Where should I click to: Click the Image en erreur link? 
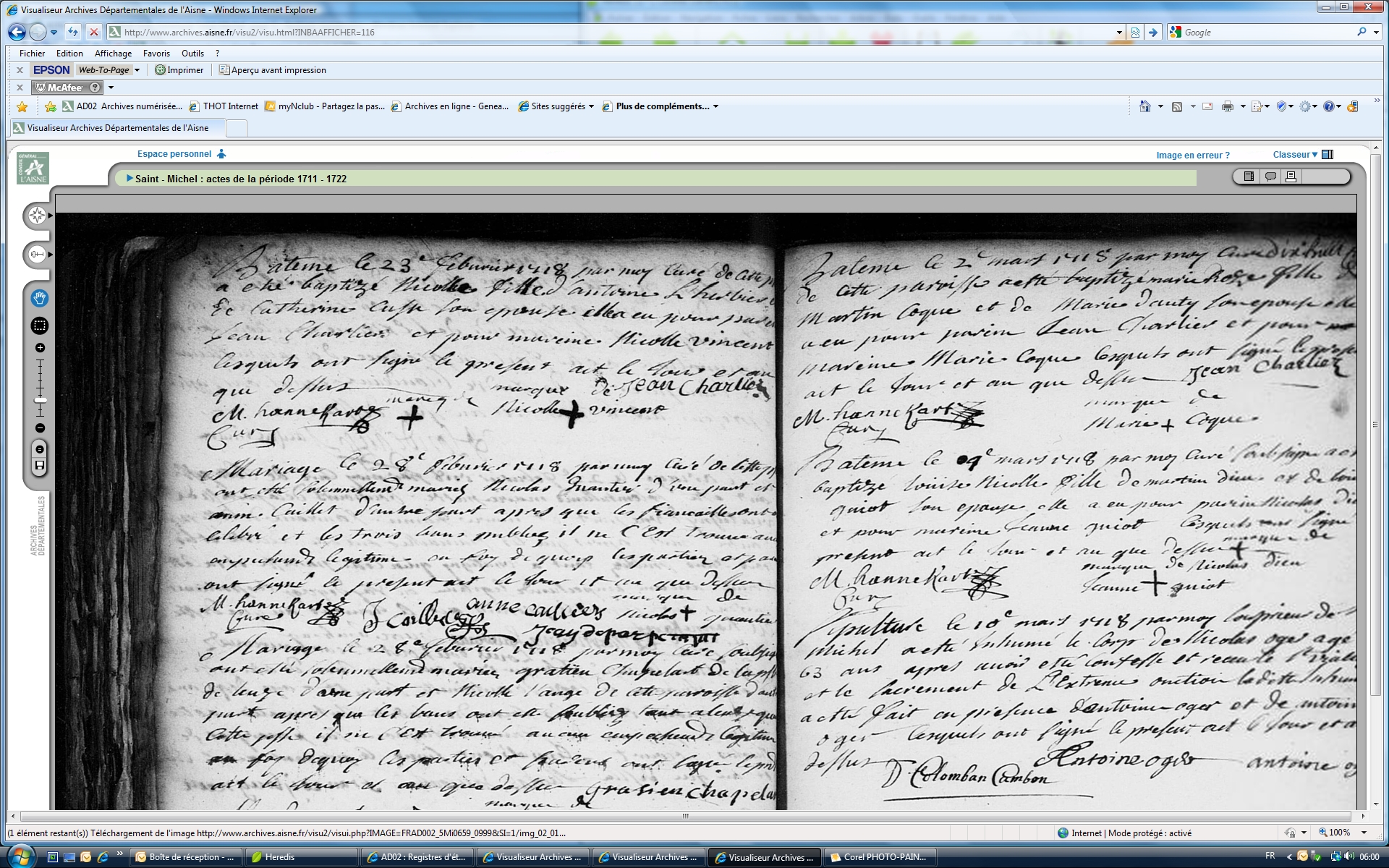tap(1192, 156)
